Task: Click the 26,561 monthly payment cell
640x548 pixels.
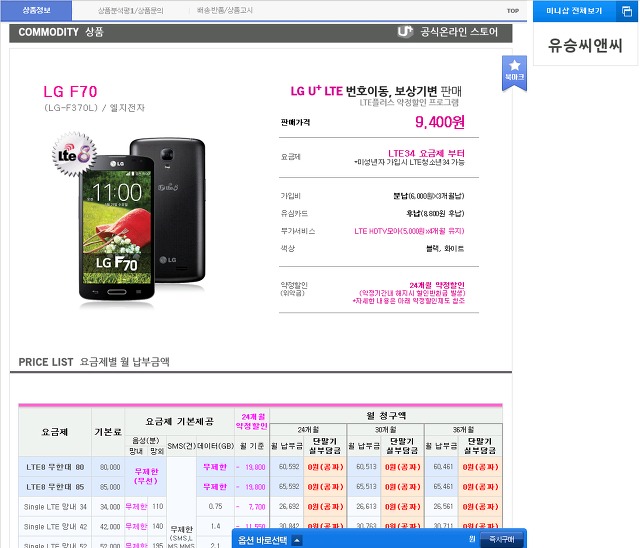Action: [x=443, y=506]
